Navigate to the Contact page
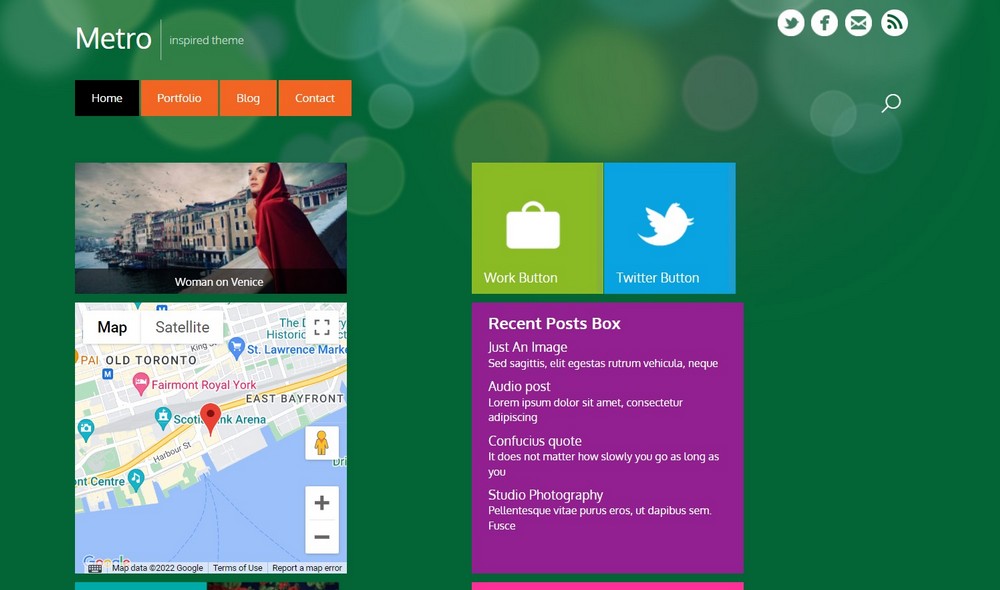Screen dimensions: 1000x590 point(315,98)
